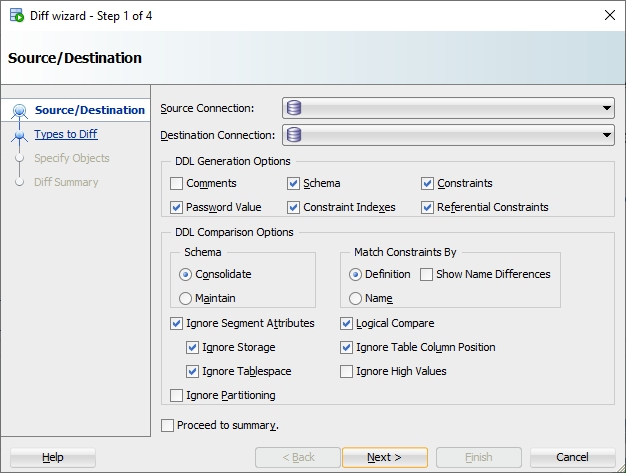Click the Types to Diff step marker icon

click(19, 135)
